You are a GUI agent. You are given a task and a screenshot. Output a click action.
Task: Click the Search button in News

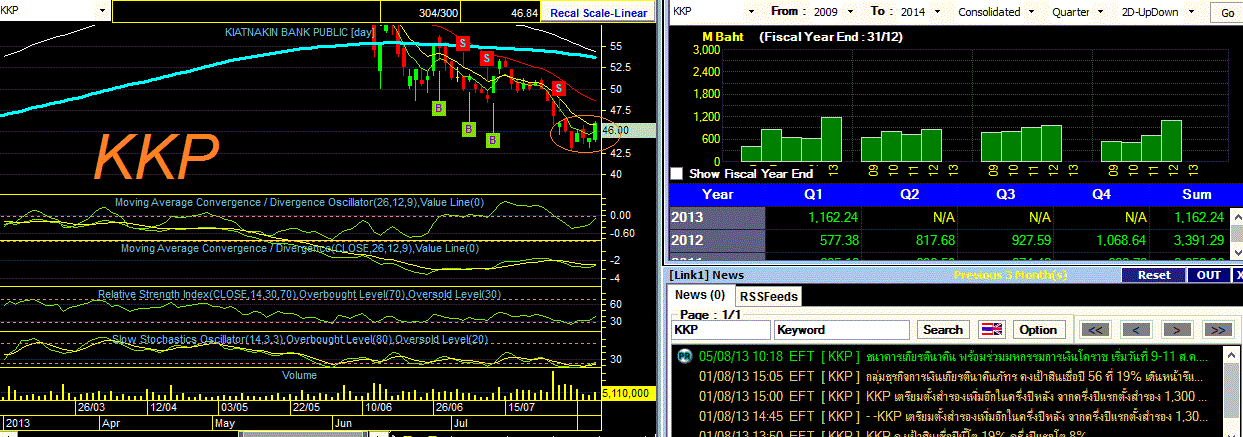(x=942, y=329)
